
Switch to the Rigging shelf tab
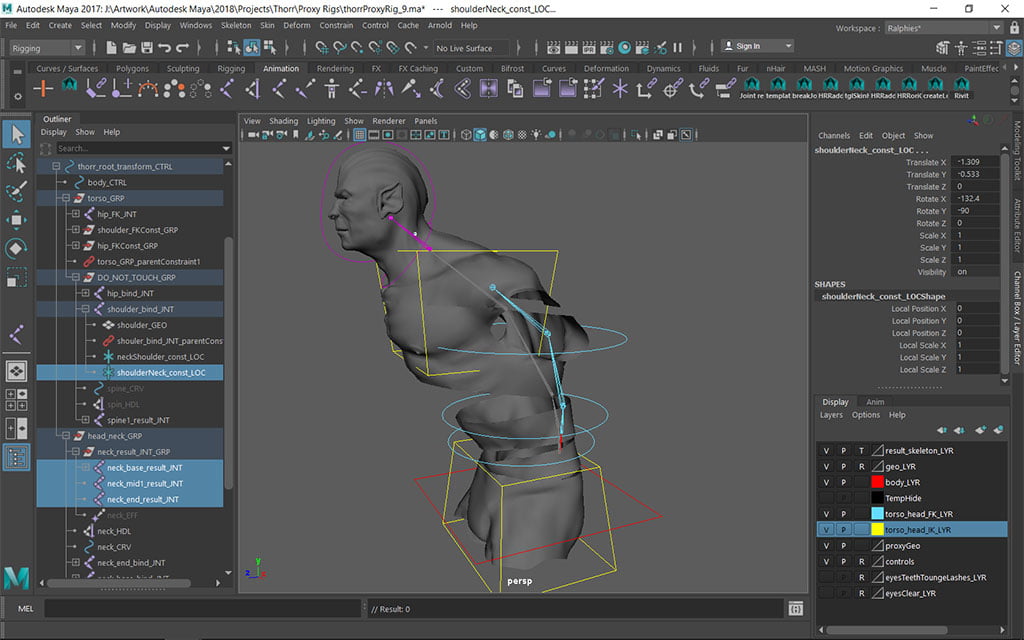pos(231,69)
